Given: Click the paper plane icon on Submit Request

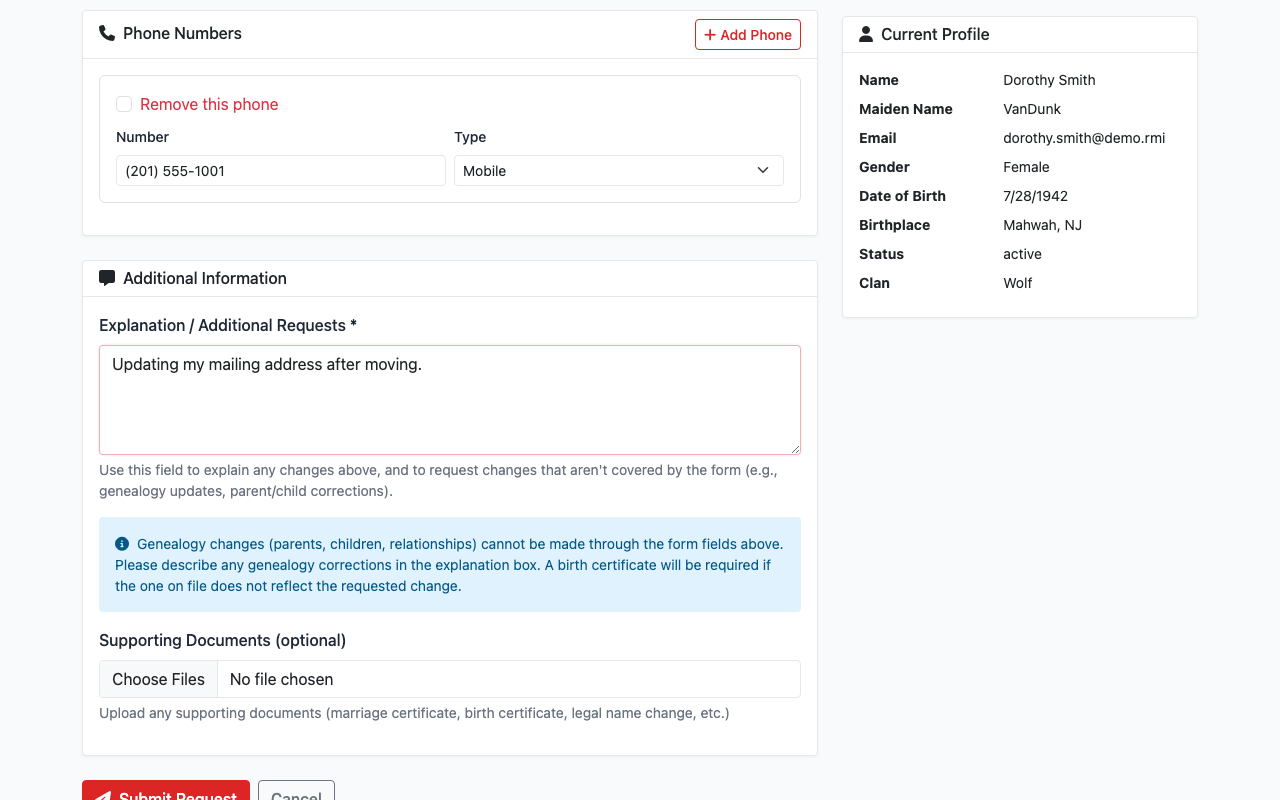Looking at the screenshot, I should click(x=102, y=795).
